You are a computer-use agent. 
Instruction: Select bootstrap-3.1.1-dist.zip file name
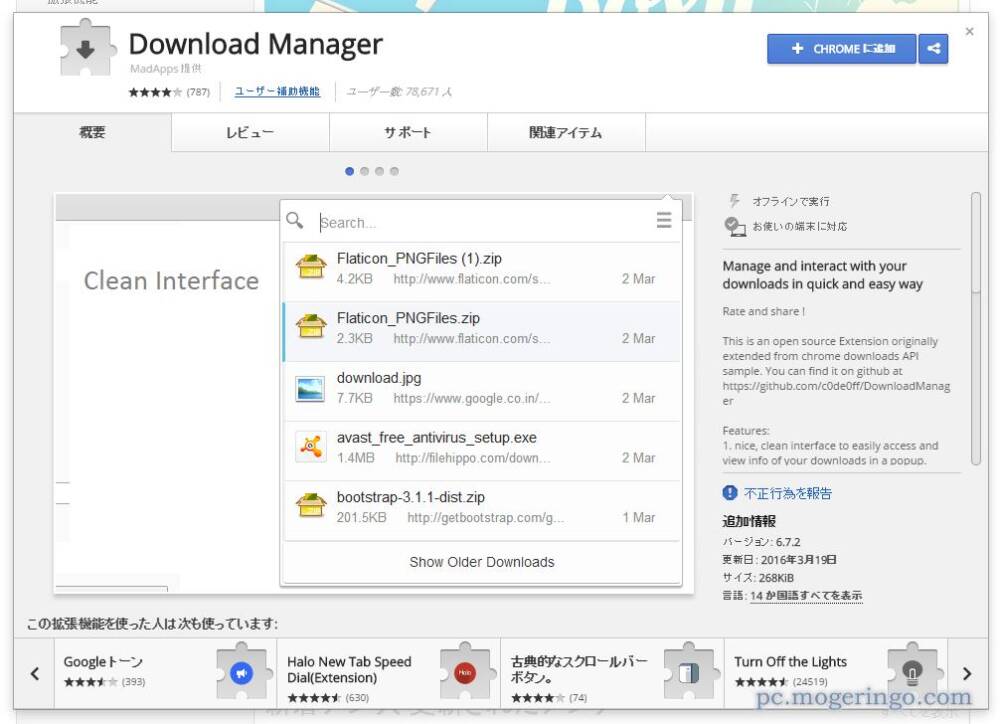coord(411,497)
